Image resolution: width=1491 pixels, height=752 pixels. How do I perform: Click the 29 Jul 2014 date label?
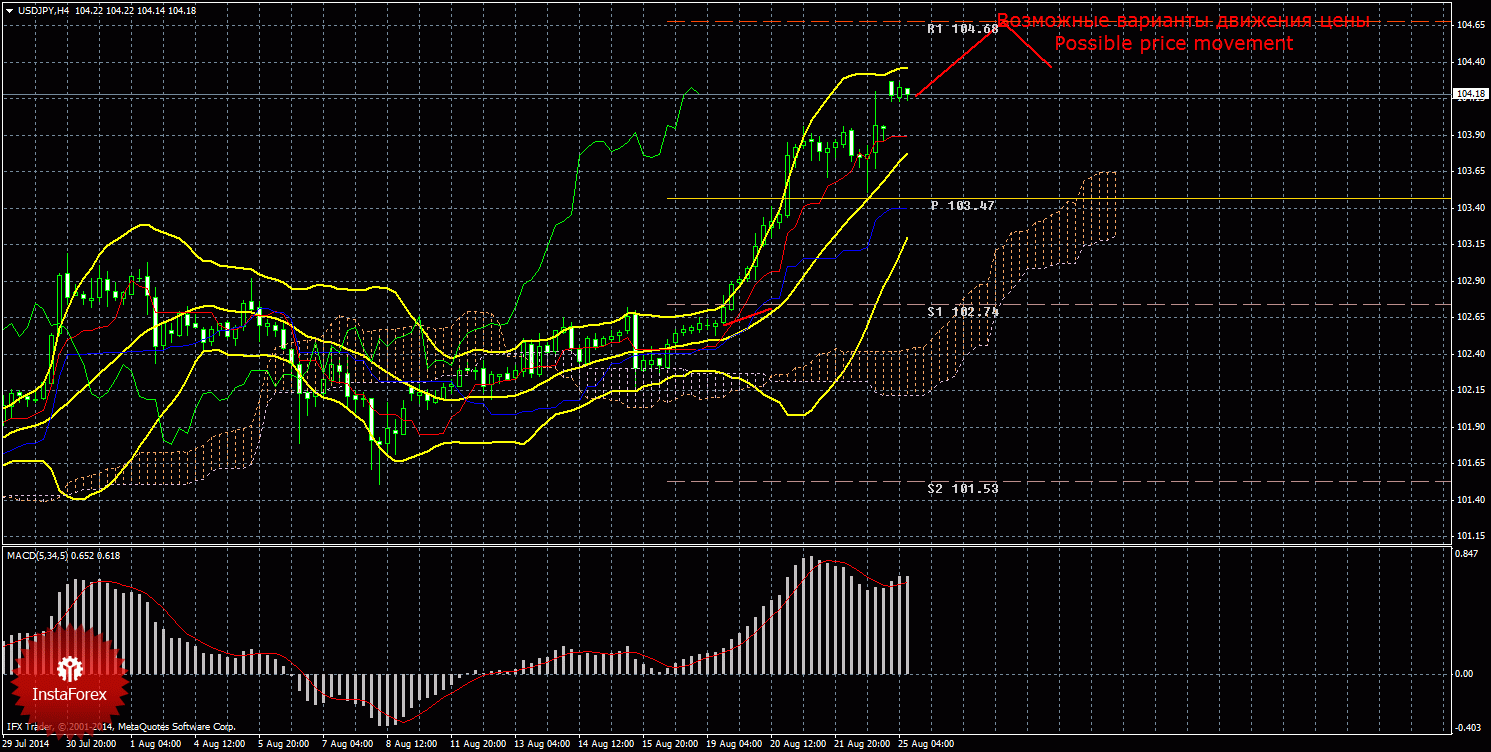click(25, 744)
